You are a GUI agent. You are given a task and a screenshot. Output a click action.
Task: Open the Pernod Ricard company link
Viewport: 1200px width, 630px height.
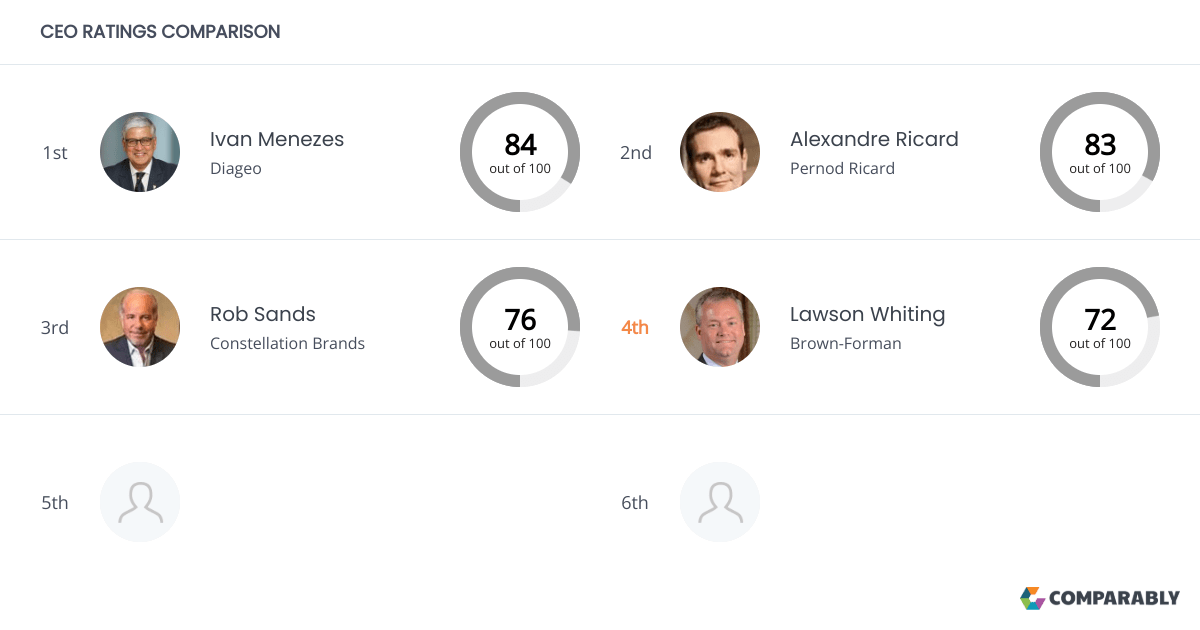click(842, 169)
